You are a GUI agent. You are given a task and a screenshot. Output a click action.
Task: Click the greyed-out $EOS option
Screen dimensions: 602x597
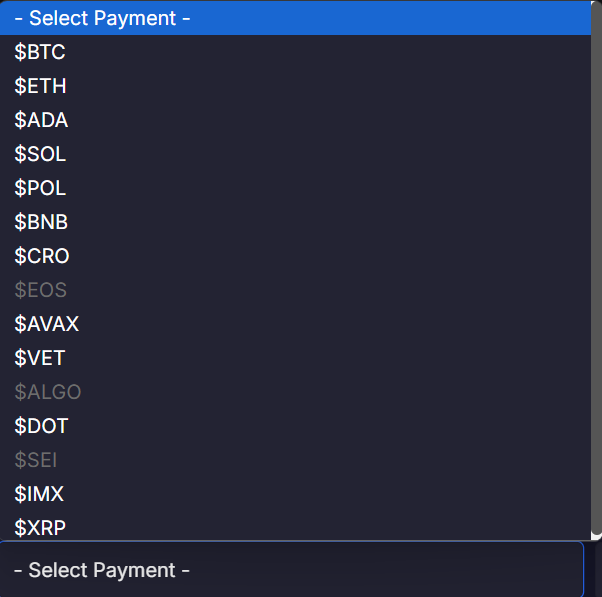(x=295, y=290)
